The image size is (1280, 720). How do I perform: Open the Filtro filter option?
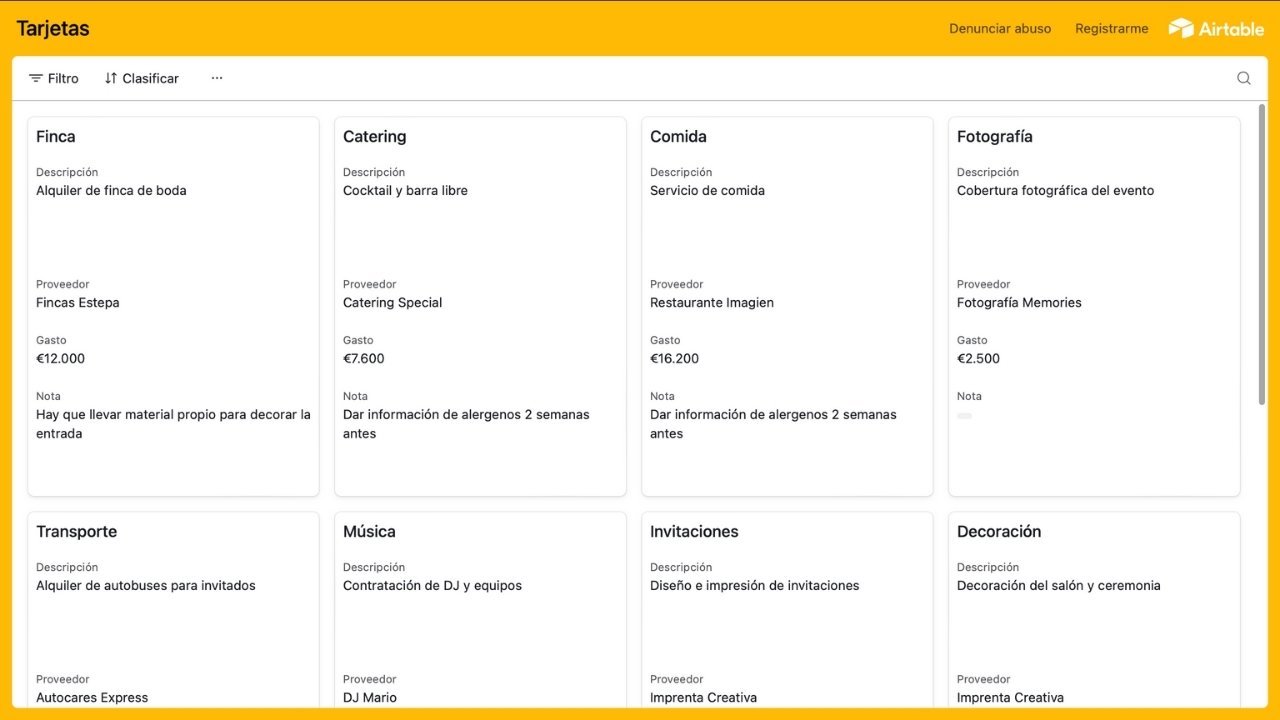coord(54,78)
